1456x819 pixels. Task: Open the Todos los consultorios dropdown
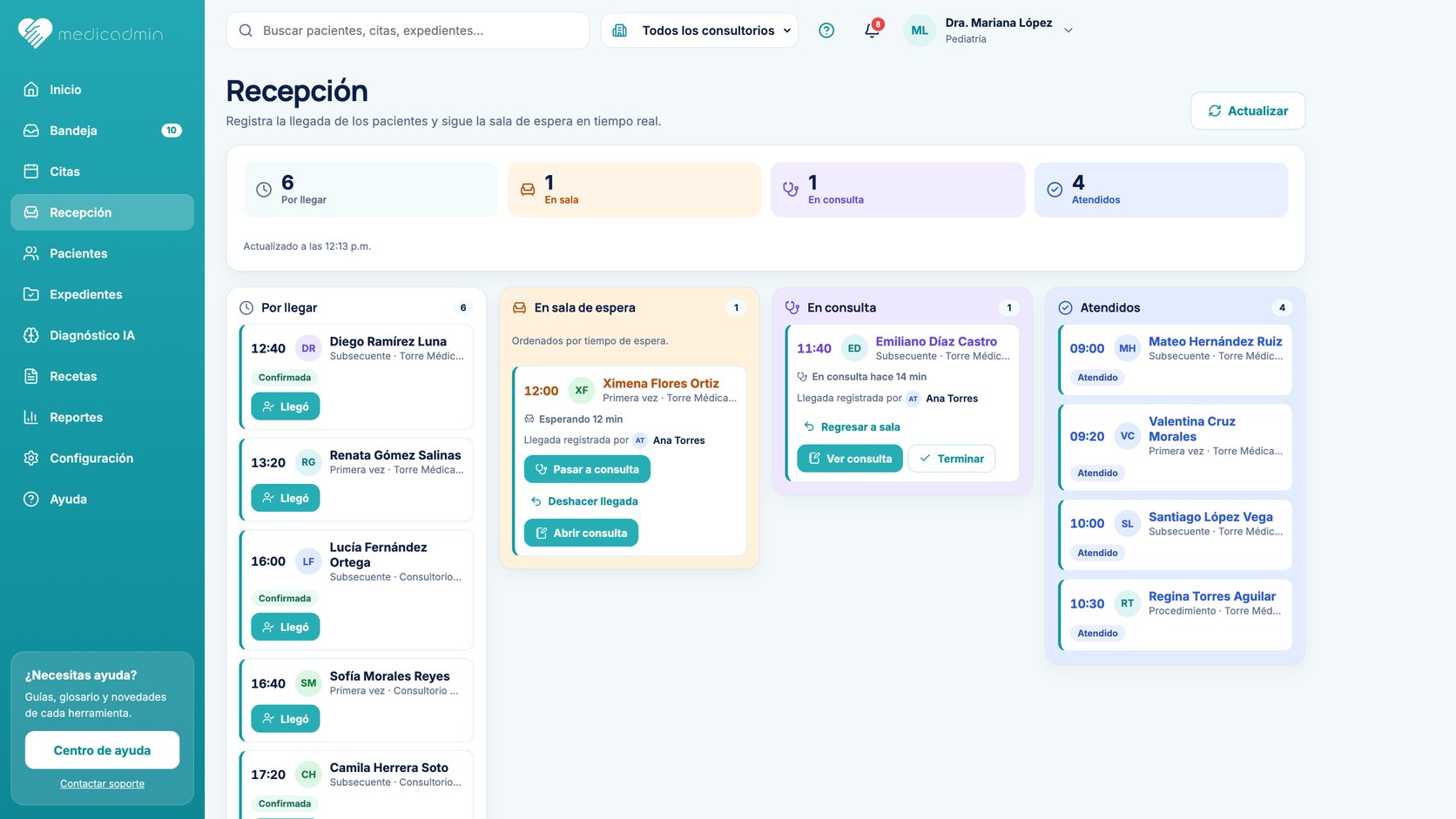pyautogui.click(x=699, y=30)
